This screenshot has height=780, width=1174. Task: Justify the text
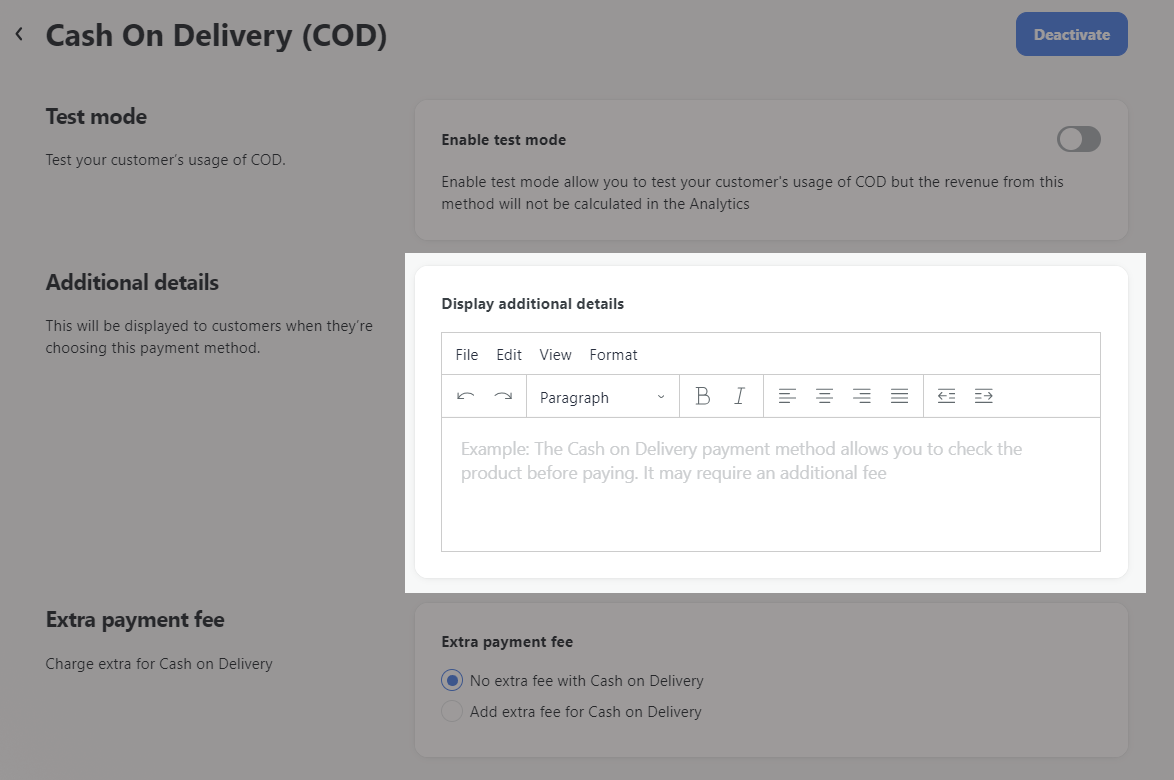(x=899, y=397)
